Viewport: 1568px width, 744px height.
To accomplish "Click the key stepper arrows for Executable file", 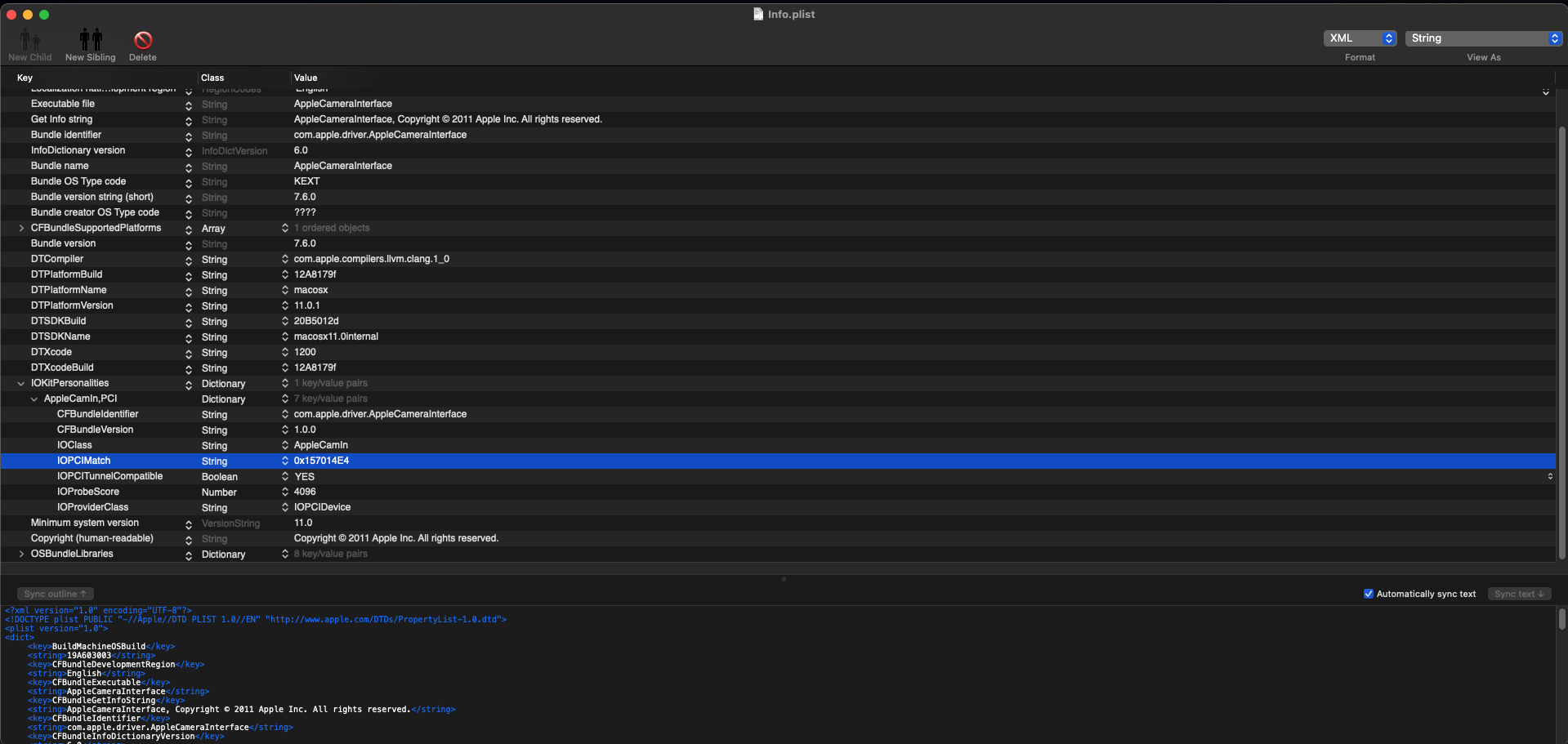I will 189,105.
